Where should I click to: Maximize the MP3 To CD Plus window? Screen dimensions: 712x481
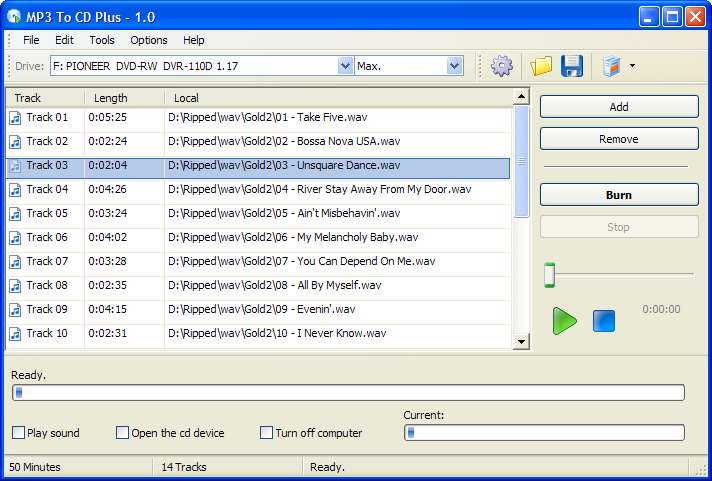(672, 17)
